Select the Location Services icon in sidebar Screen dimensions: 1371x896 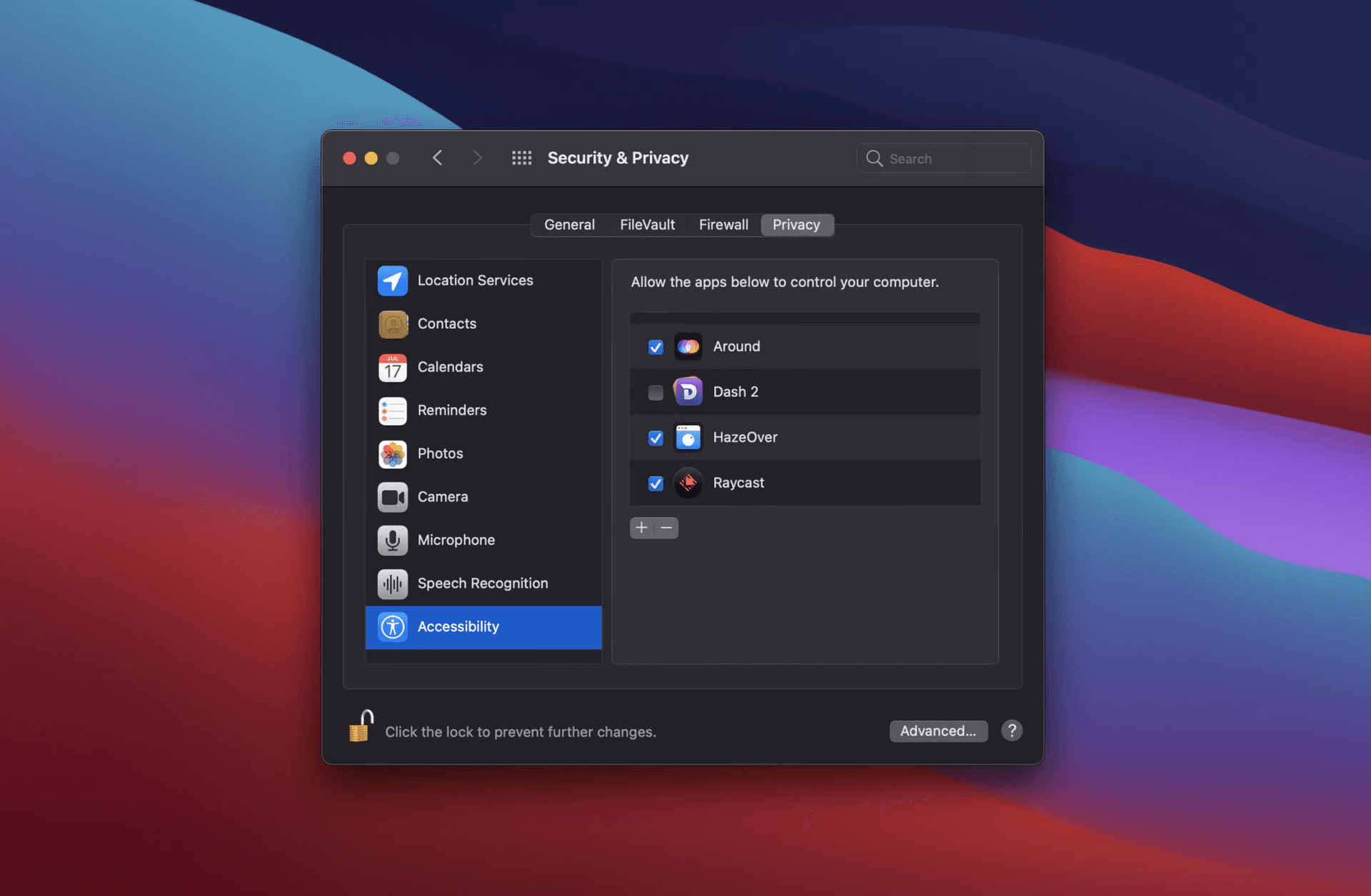[393, 280]
